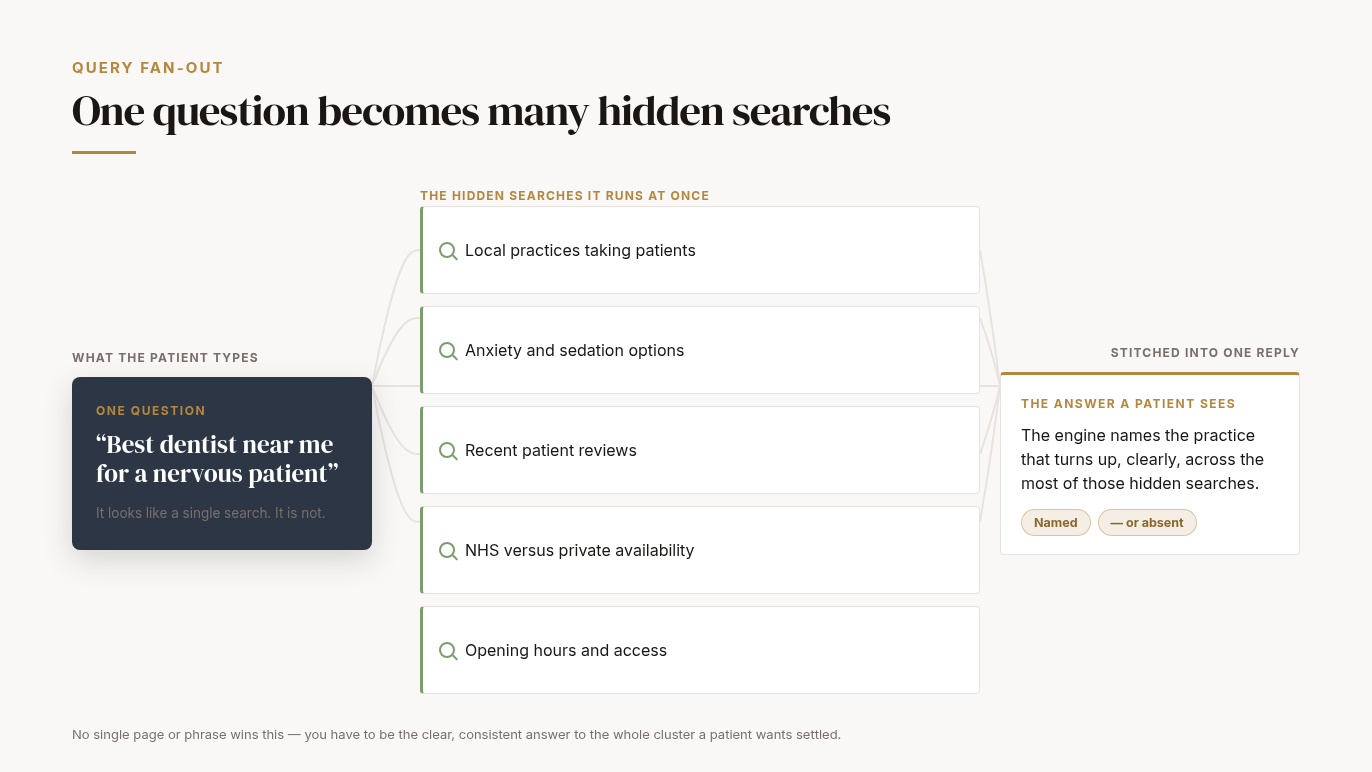The width and height of the screenshot is (1372, 772).
Task: Click the 'Stitched into one reply' label
Action: 1205,353
